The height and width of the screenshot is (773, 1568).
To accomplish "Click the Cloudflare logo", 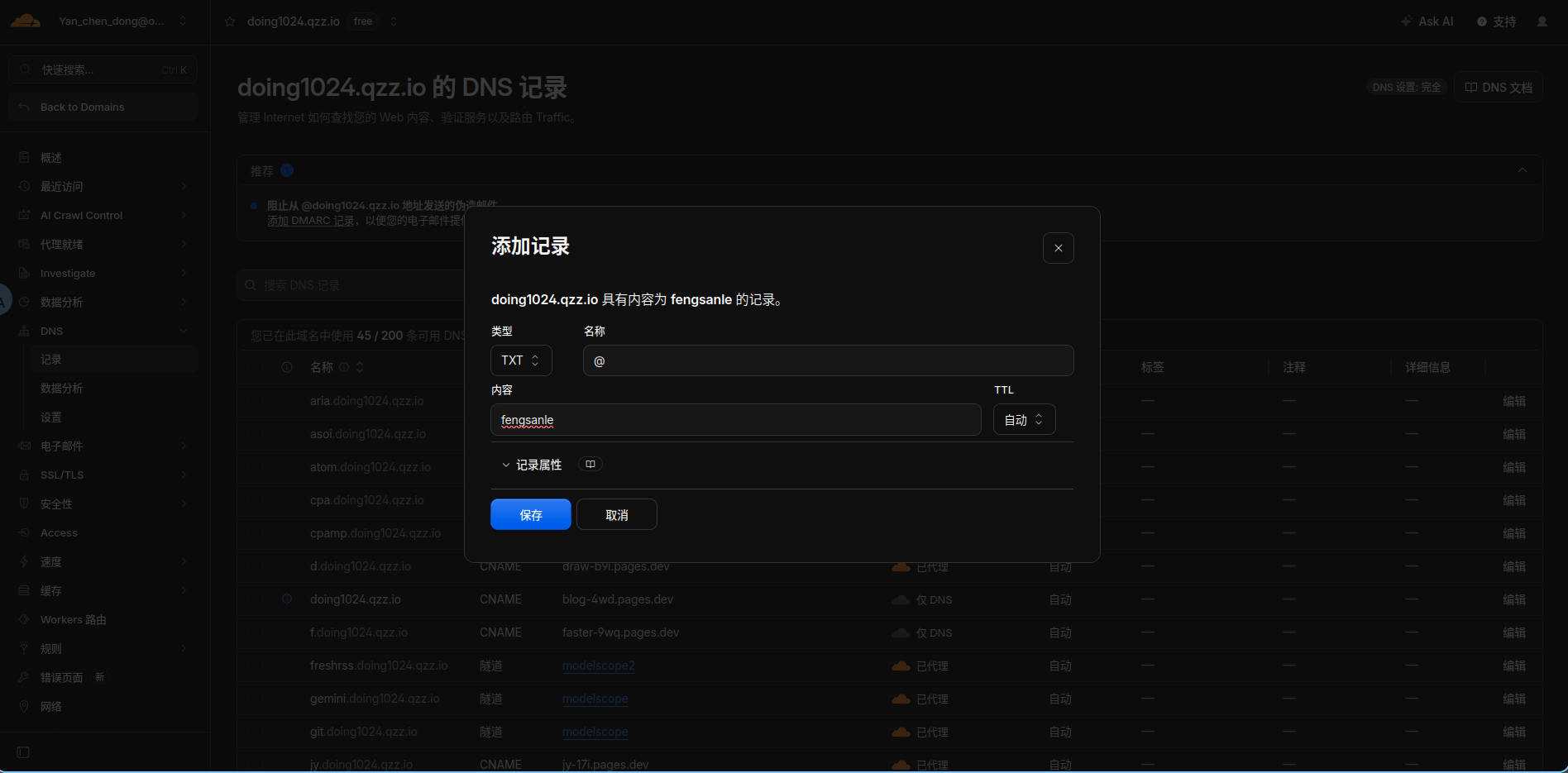I will tap(26, 21).
